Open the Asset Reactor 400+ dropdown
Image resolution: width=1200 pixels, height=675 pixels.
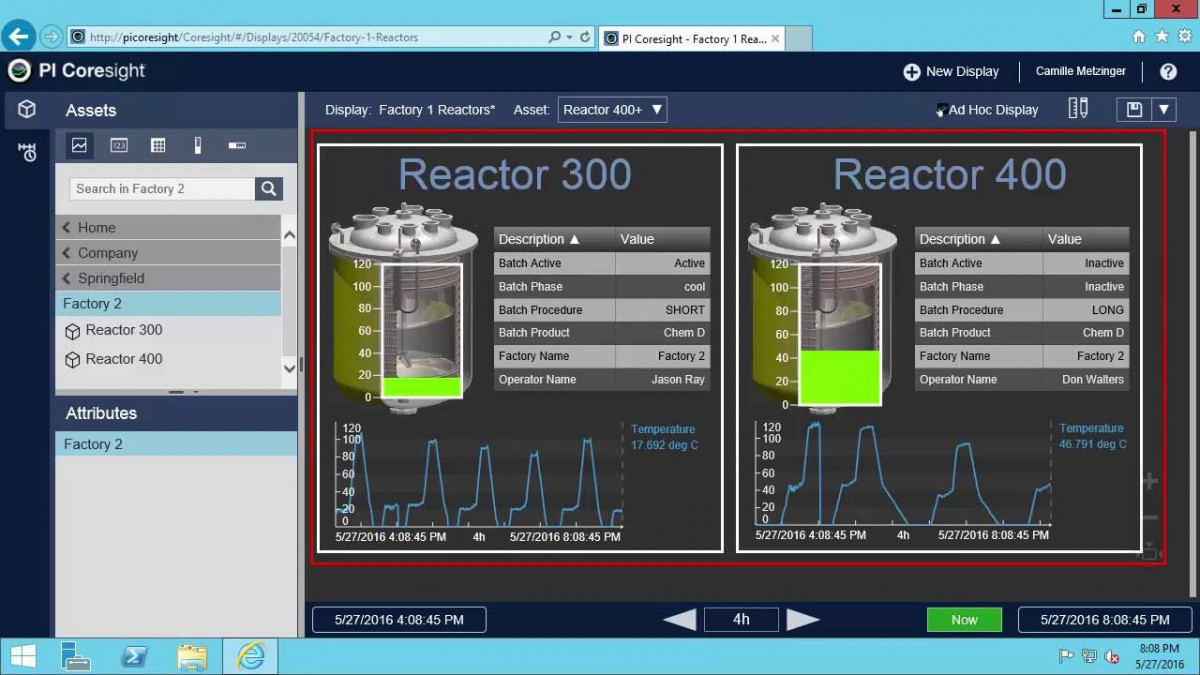612,110
